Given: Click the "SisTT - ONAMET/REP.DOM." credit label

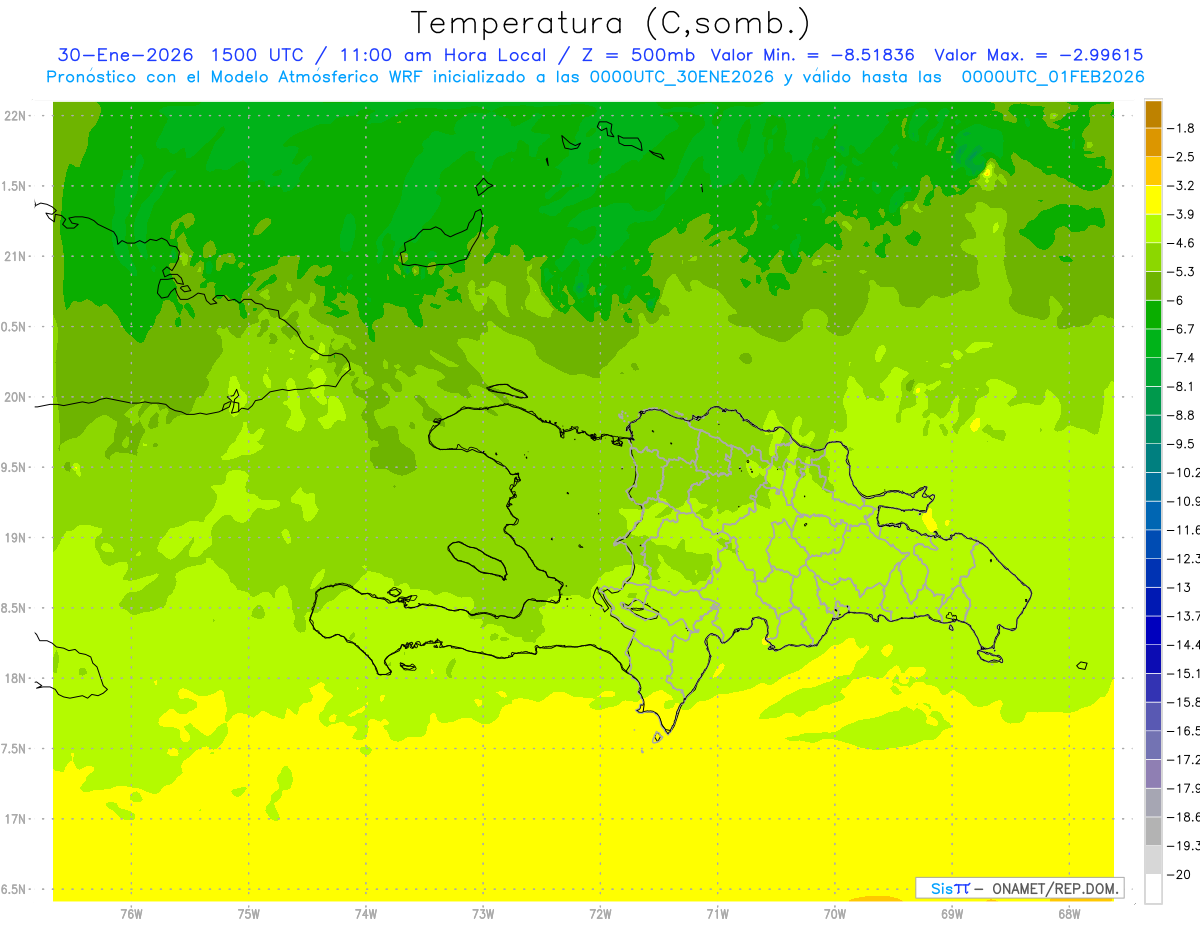Looking at the screenshot, I should pyautogui.click(x=1019, y=888).
